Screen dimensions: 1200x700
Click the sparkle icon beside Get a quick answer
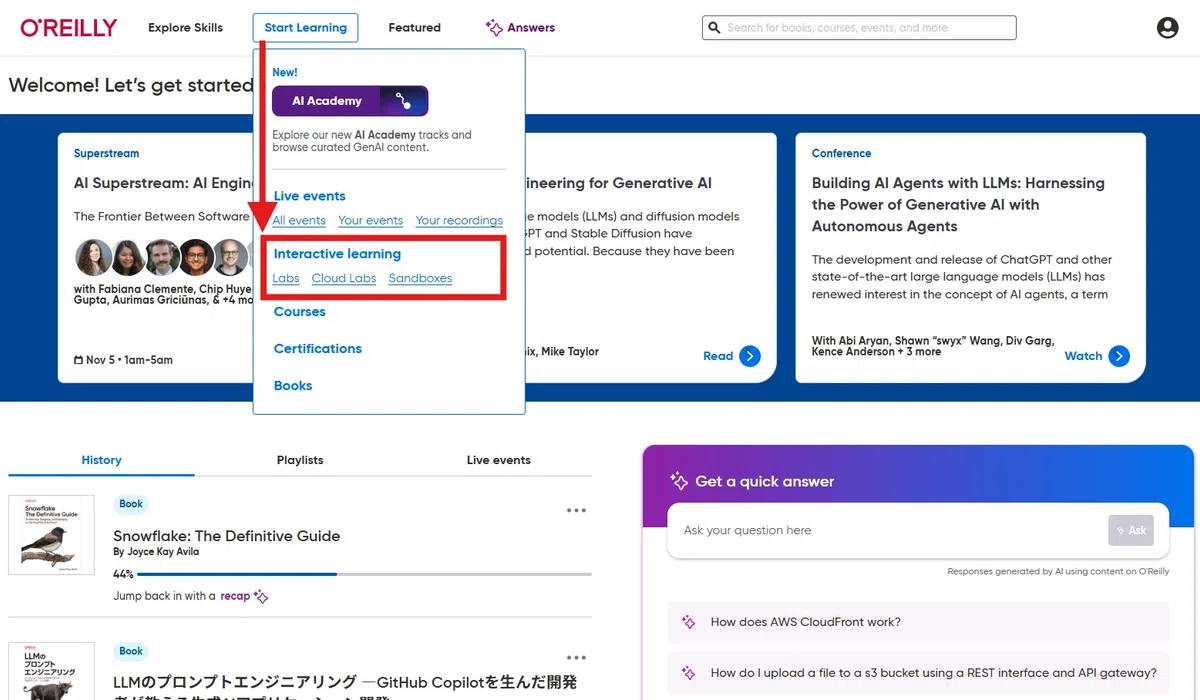679,481
